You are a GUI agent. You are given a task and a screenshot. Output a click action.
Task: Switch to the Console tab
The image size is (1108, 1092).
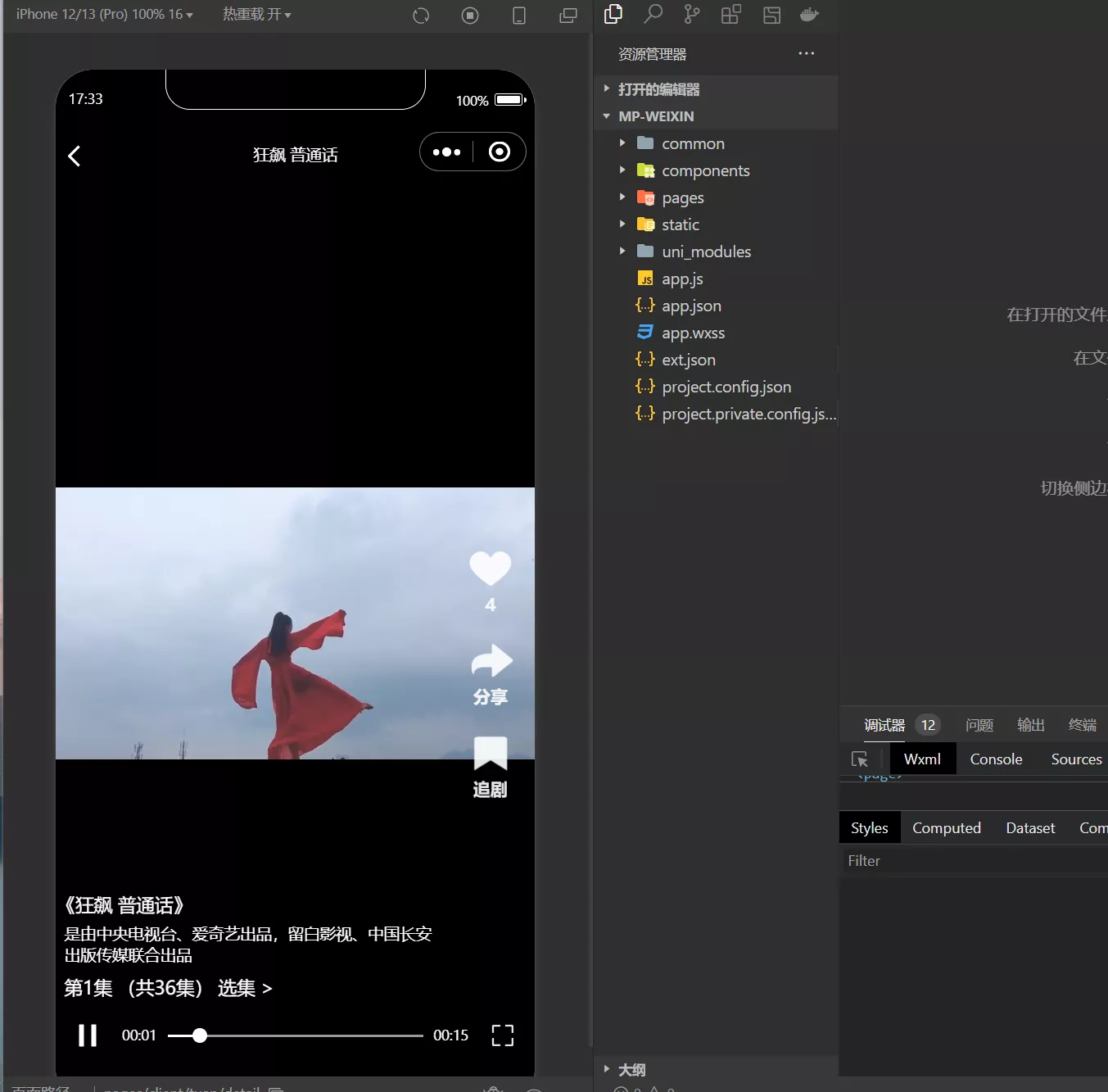[996, 759]
